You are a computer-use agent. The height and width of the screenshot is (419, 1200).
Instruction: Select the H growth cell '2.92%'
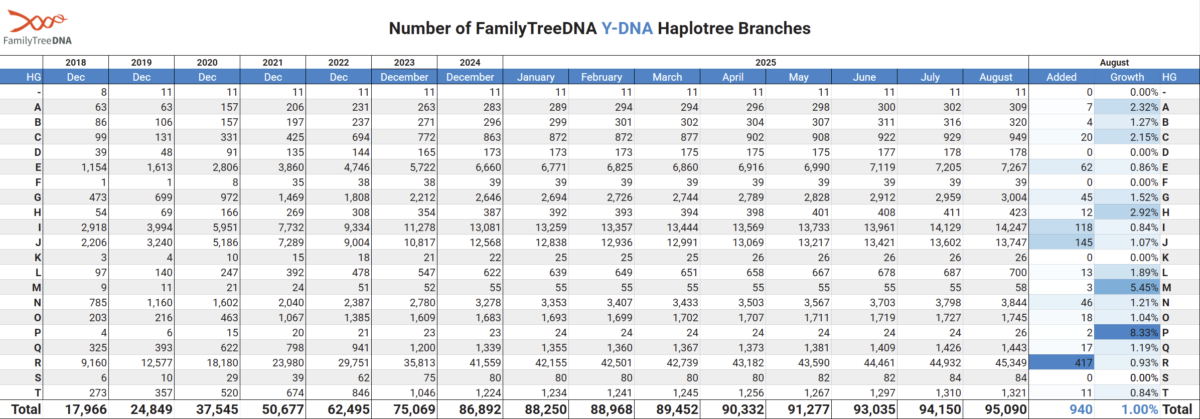1127,214
